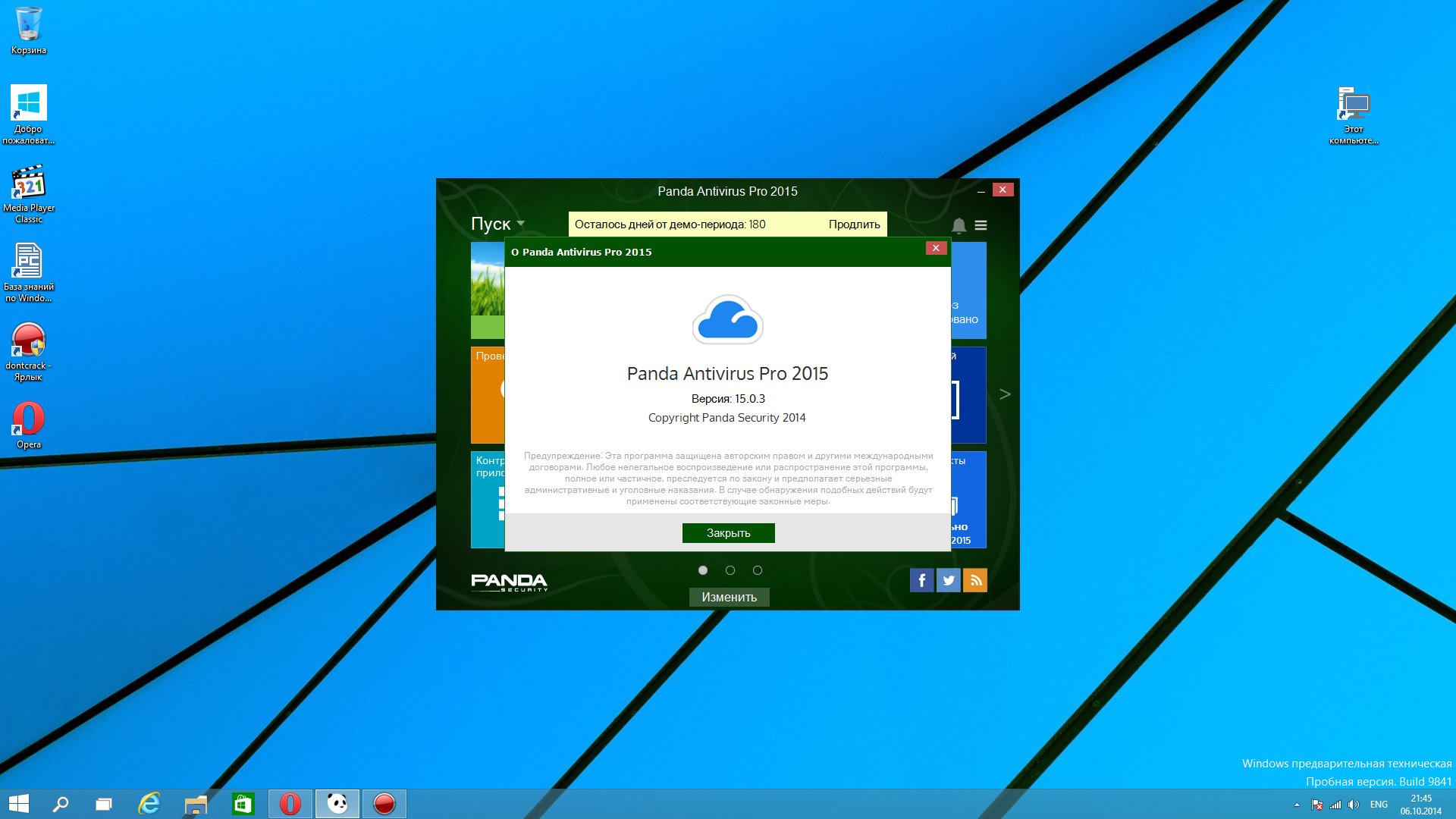The image size is (1456, 819).
Task: Open Panda Facebook page icon
Action: tap(921, 580)
